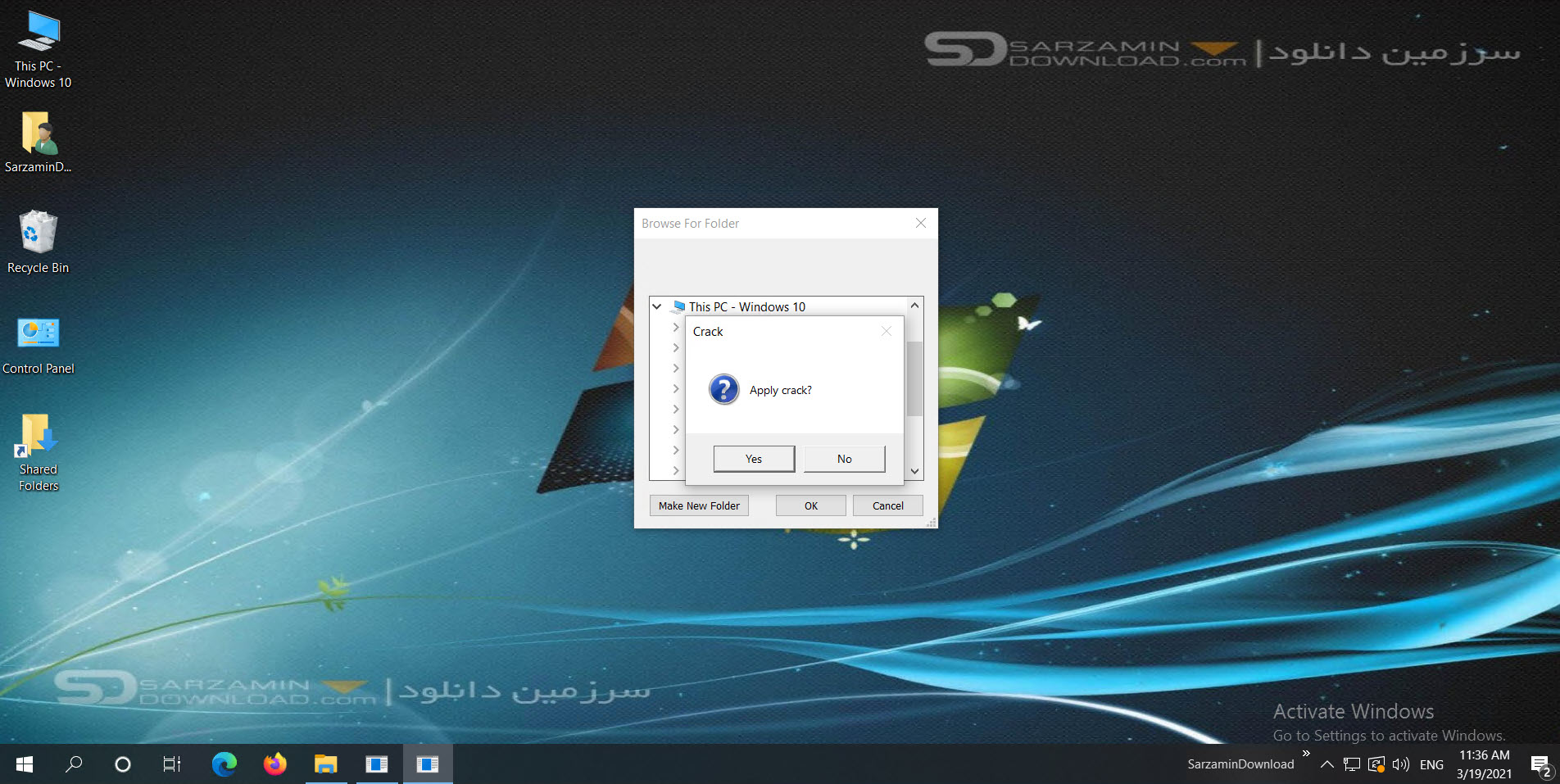Viewport: 1560px width, 784px height.
Task: Switch ENG input language indicator
Action: click(x=1431, y=764)
